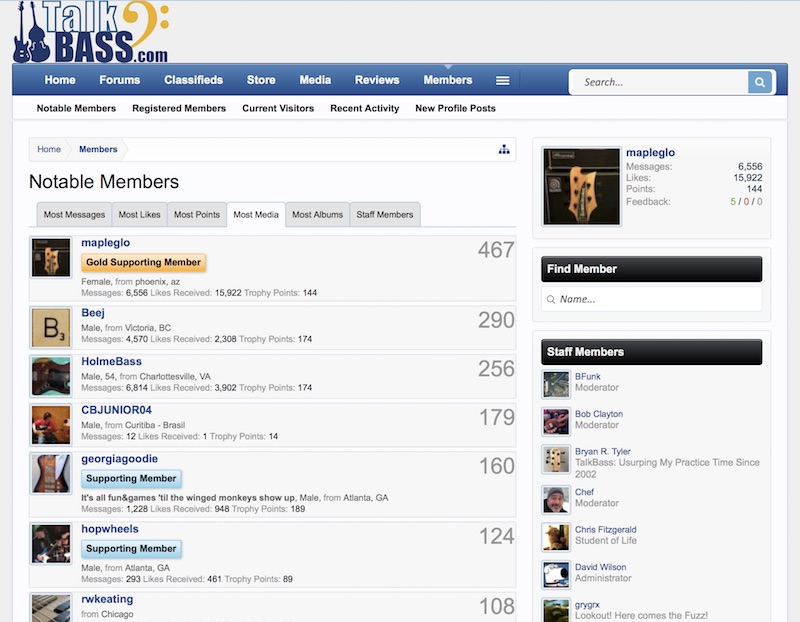This screenshot has height=622, width=800.
Task: Click the search magnifier button
Action: pos(759,82)
